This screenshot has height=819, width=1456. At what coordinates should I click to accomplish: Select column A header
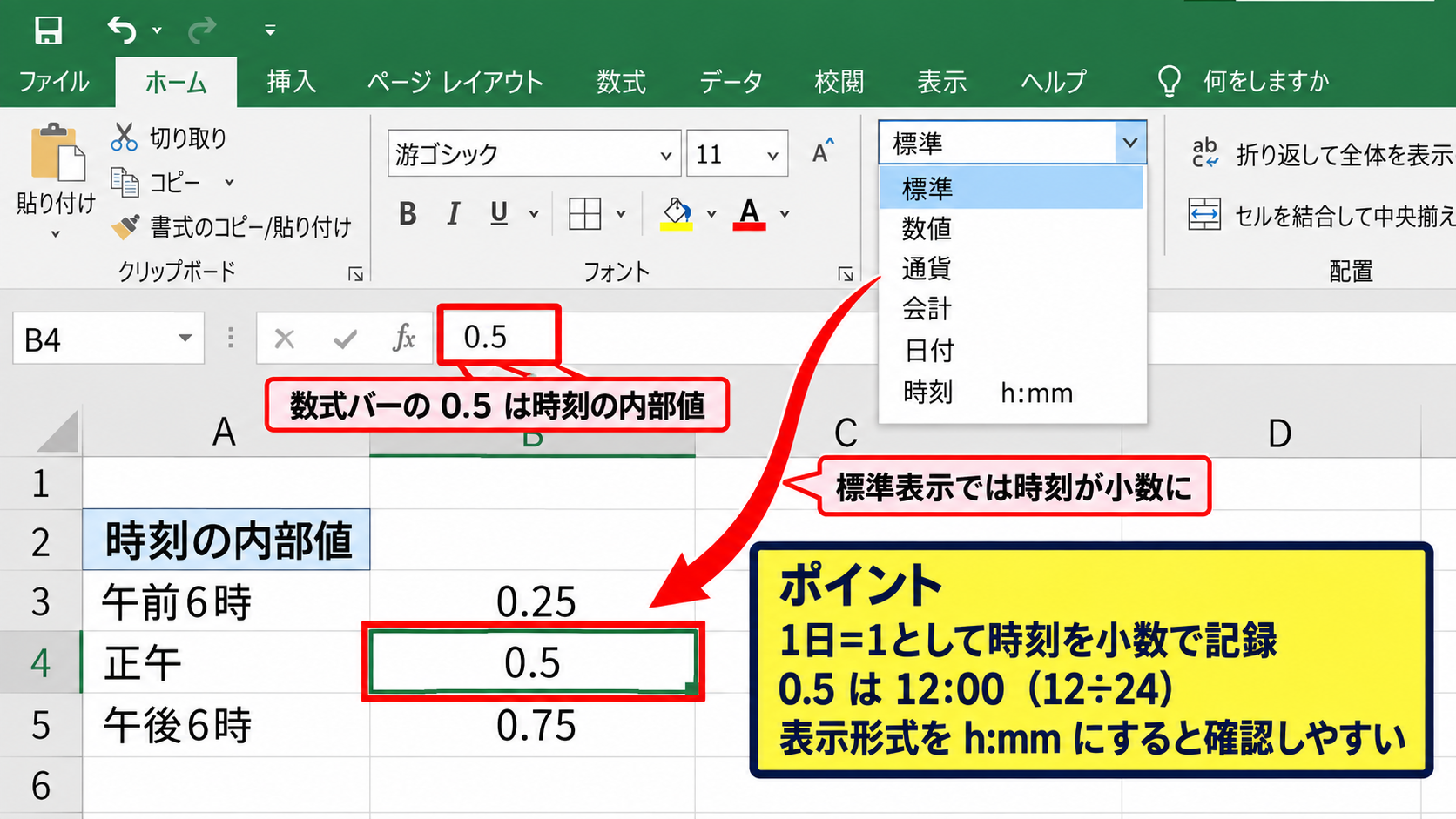click(x=225, y=433)
